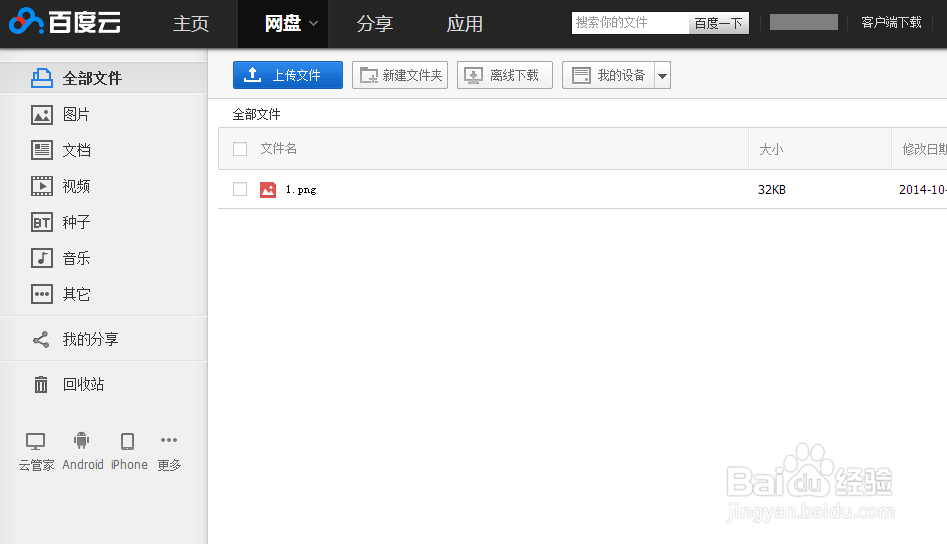Click the upload arrow icon on 上传文件
The height and width of the screenshot is (544, 947).
click(252, 75)
